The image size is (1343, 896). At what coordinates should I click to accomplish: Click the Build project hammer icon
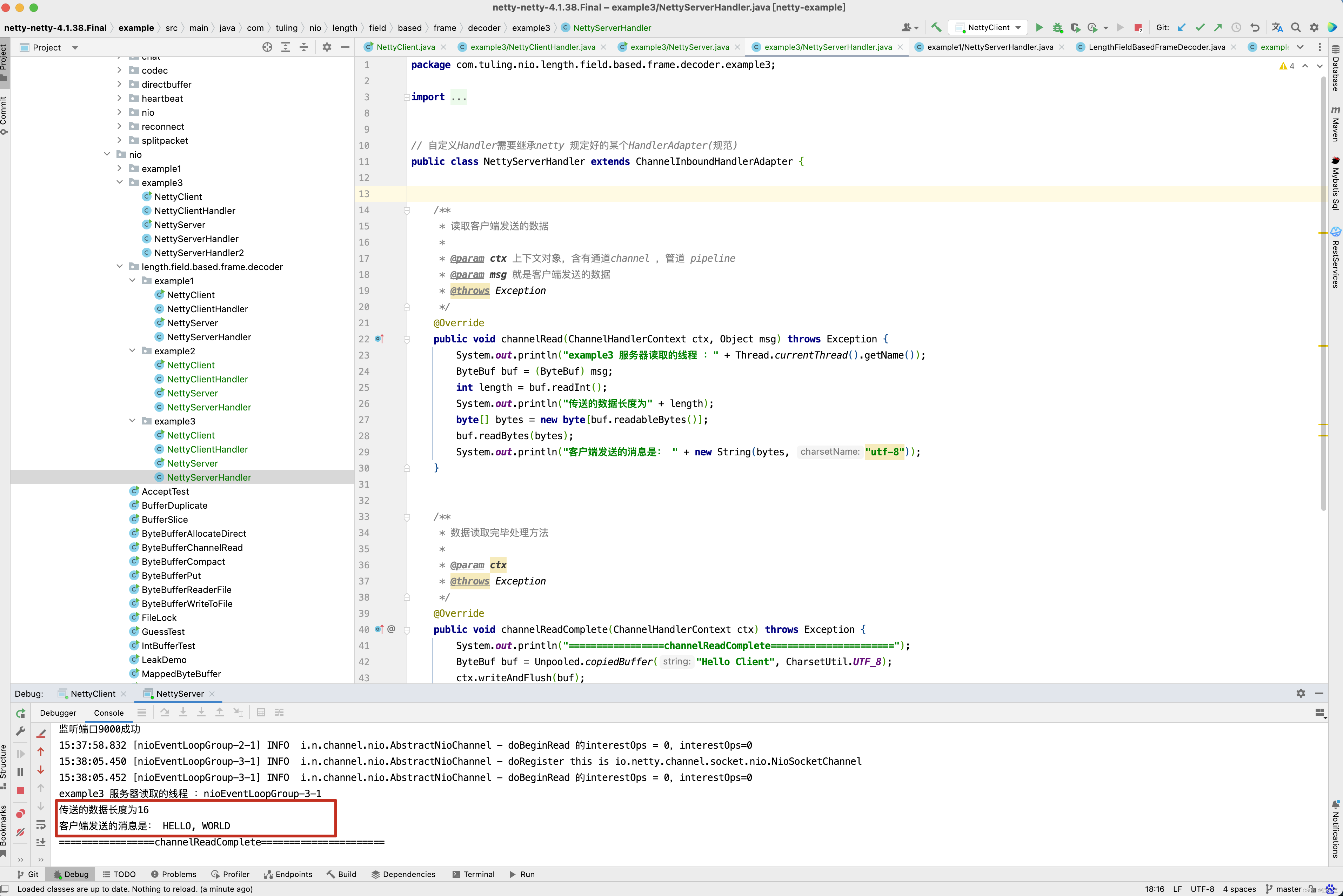click(936, 27)
